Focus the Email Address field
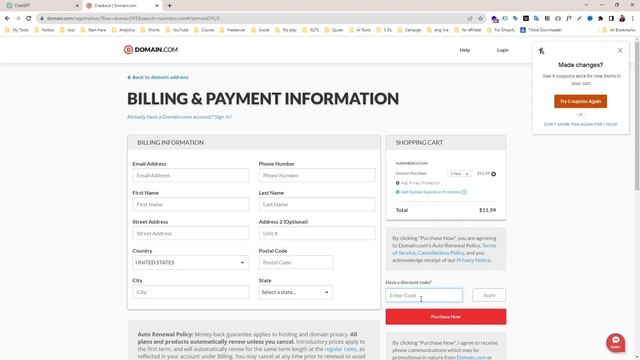The width and height of the screenshot is (640, 360). [x=190, y=176]
